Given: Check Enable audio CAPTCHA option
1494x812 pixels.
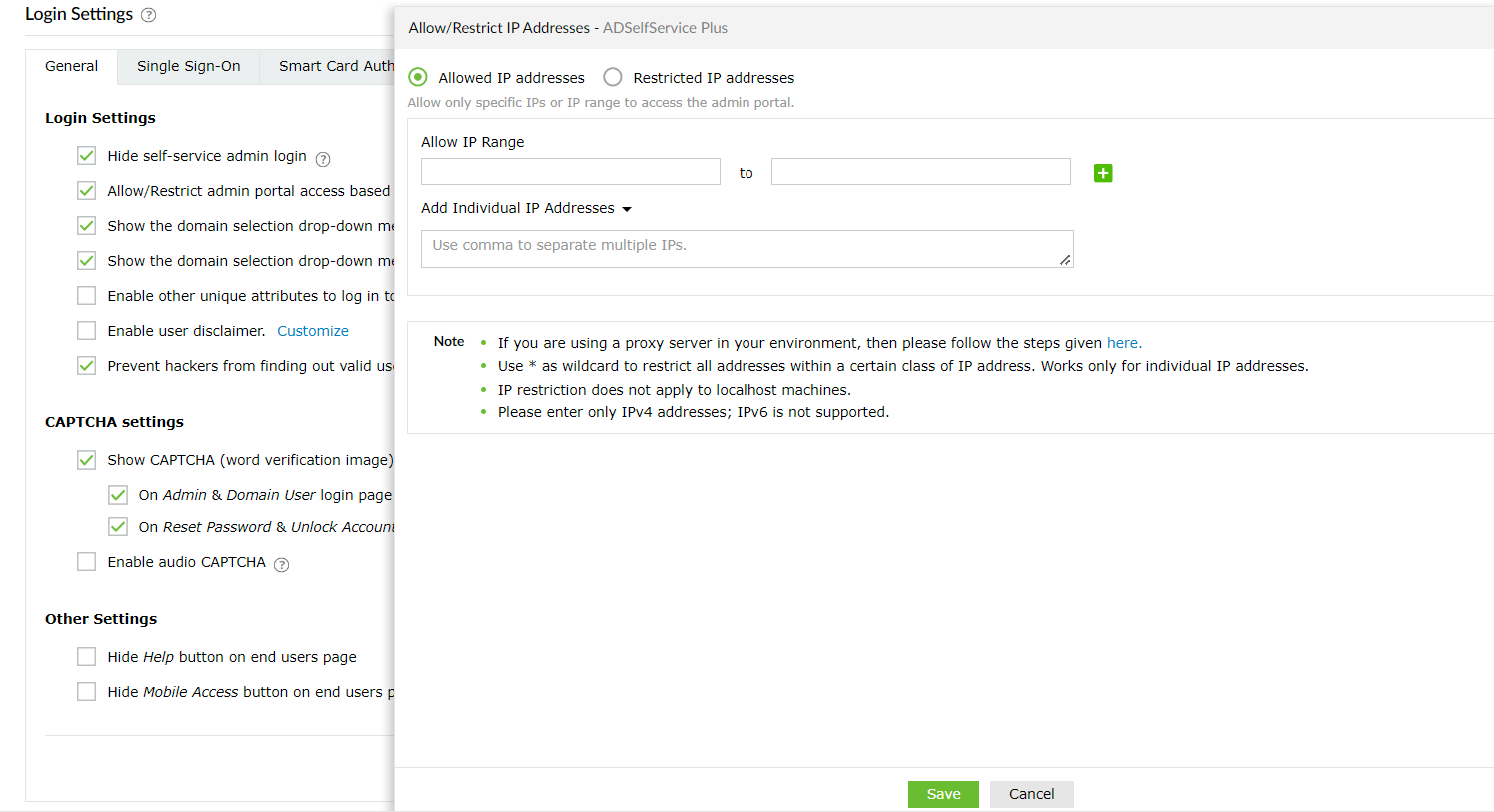Looking at the screenshot, I should pyautogui.click(x=87, y=562).
